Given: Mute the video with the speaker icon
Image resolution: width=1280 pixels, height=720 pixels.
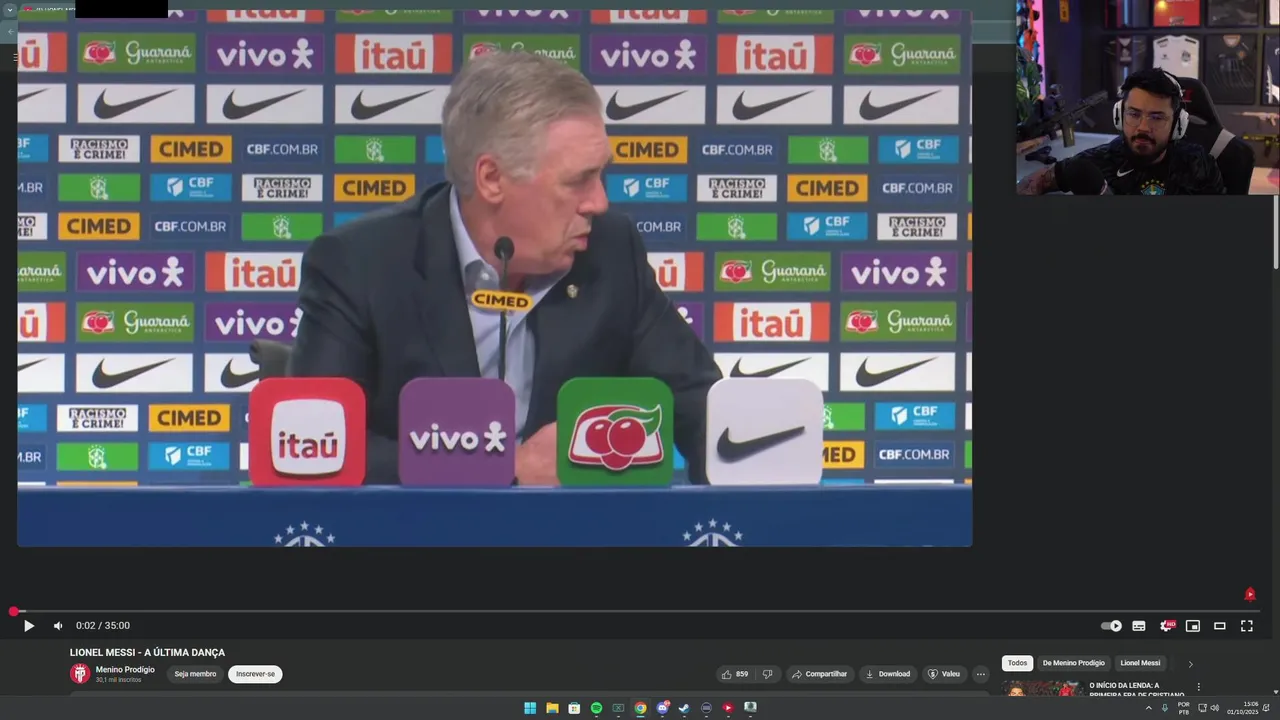Looking at the screenshot, I should (58, 626).
